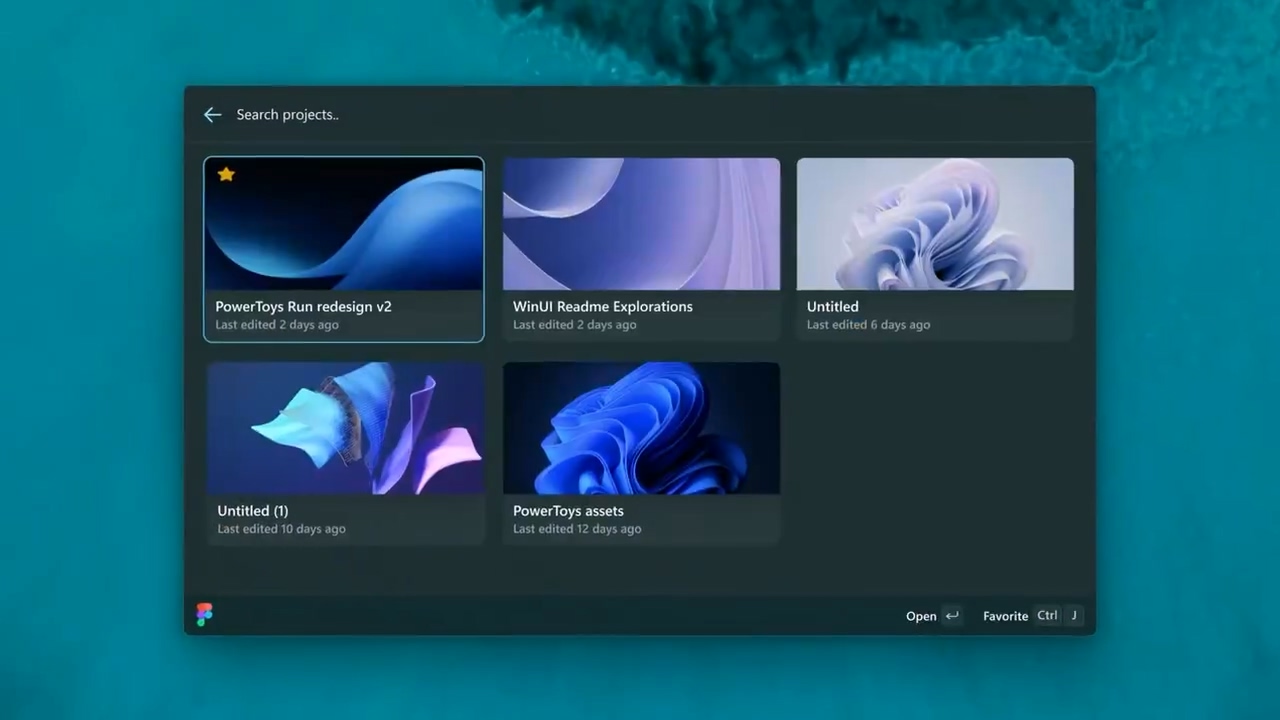
Task: Click the back arrow icon
Action: tap(212, 115)
